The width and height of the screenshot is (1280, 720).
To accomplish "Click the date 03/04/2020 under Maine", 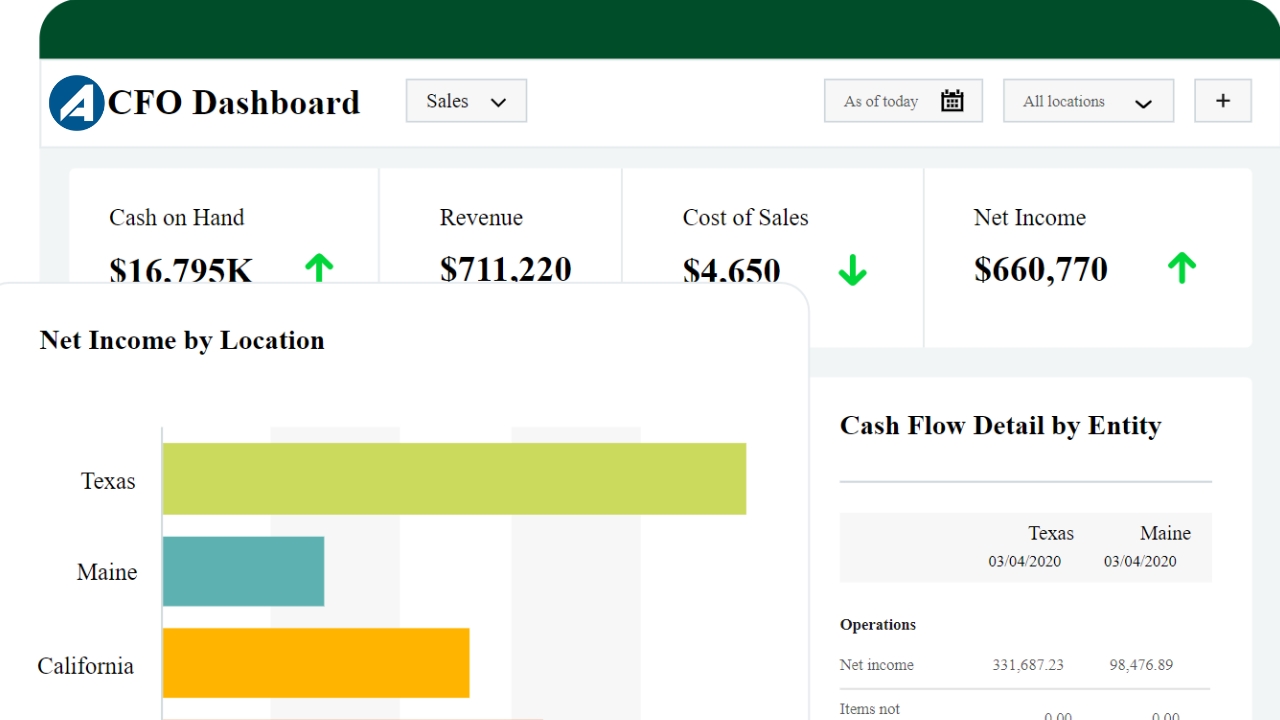I will point(1140,561).
